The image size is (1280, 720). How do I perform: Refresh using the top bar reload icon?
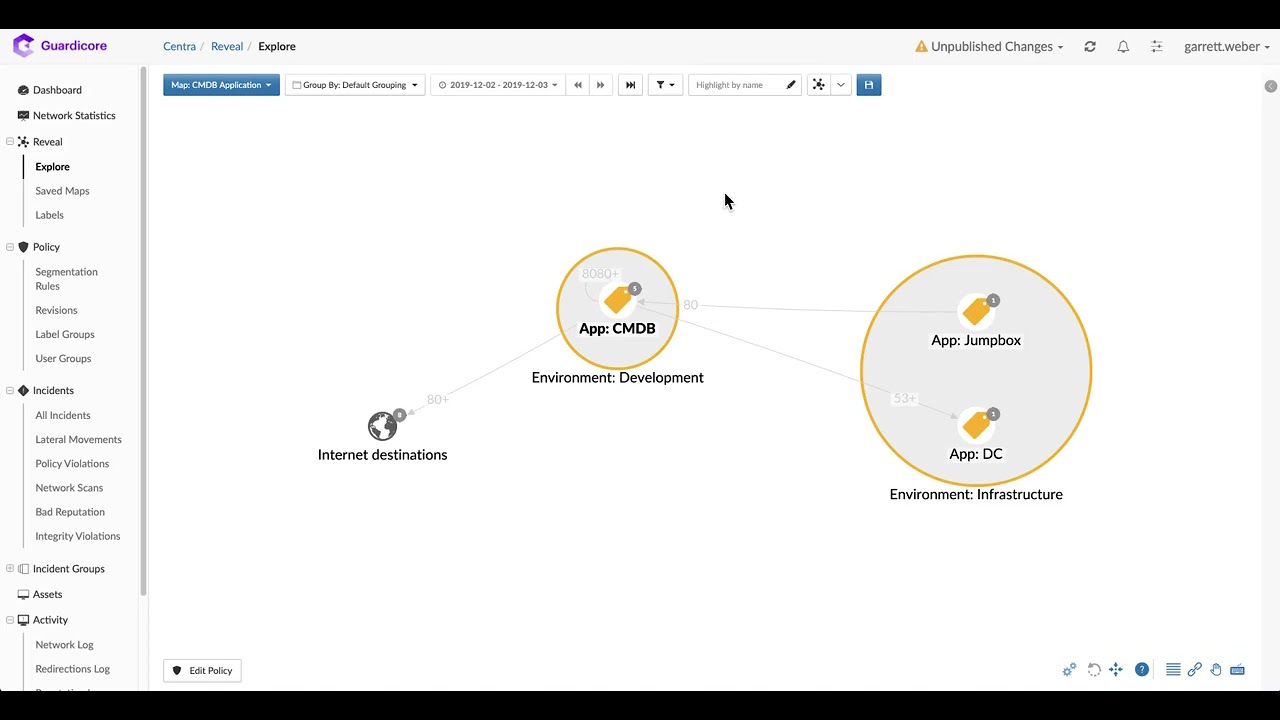tap(1090, 47)
